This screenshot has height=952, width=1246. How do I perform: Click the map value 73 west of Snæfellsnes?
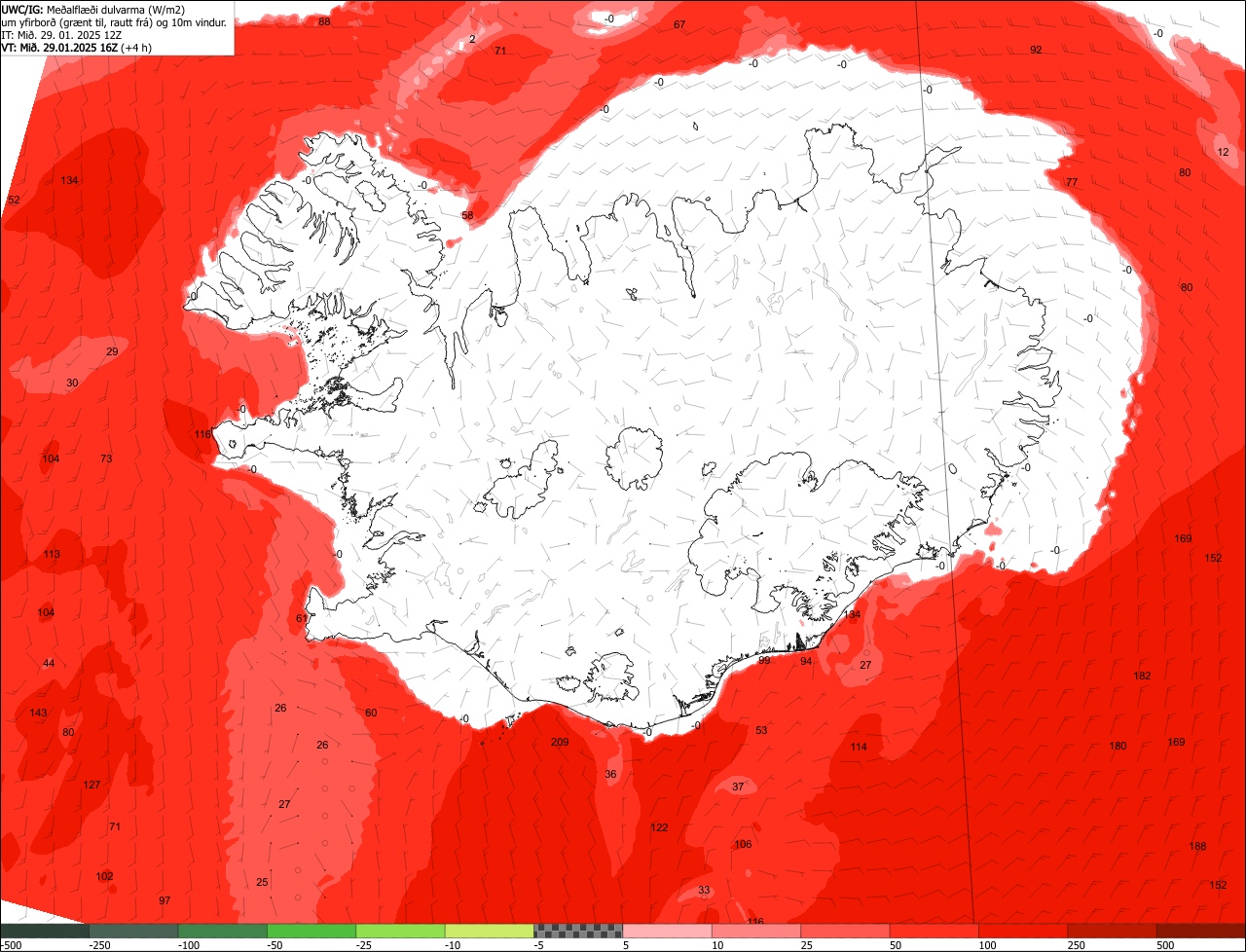click(x=106, y=458)
